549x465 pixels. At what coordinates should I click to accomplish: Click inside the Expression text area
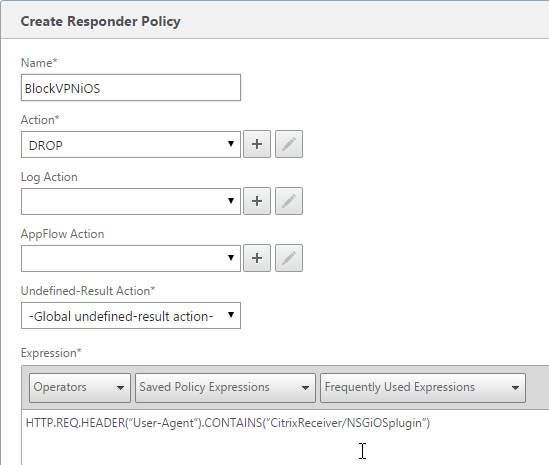coord(285,437)
